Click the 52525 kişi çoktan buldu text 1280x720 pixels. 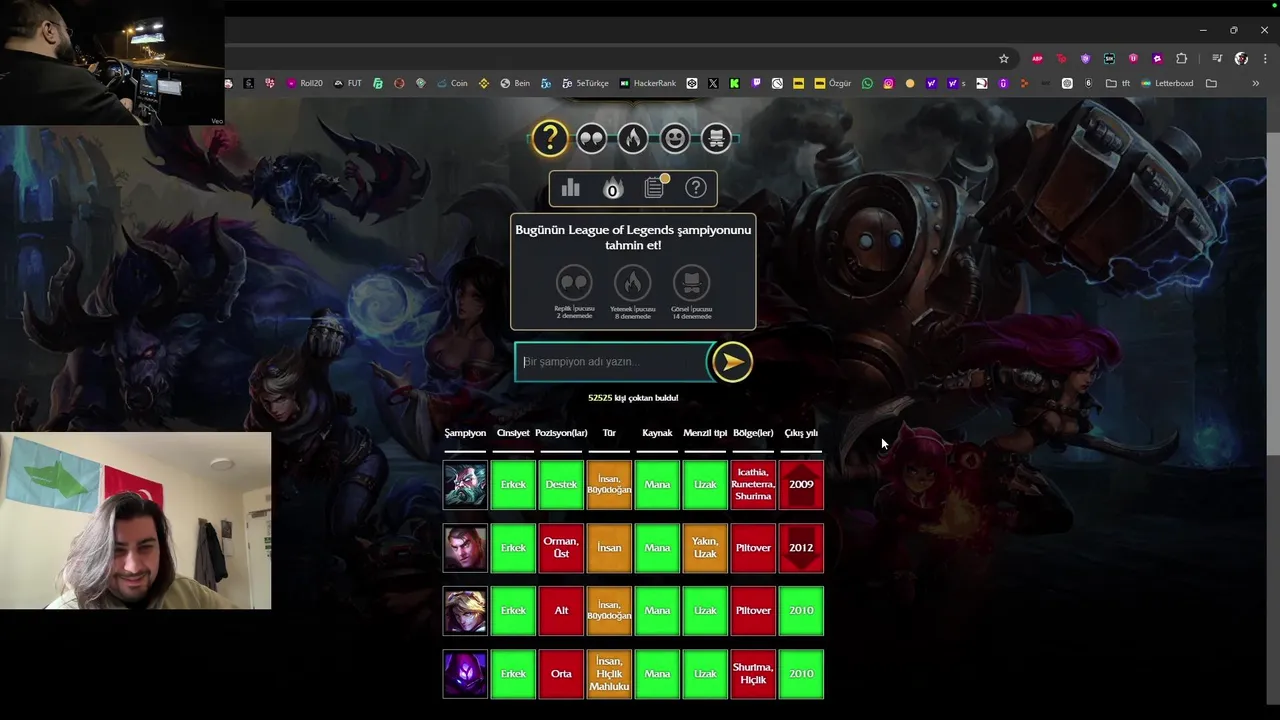pos(633,398)
